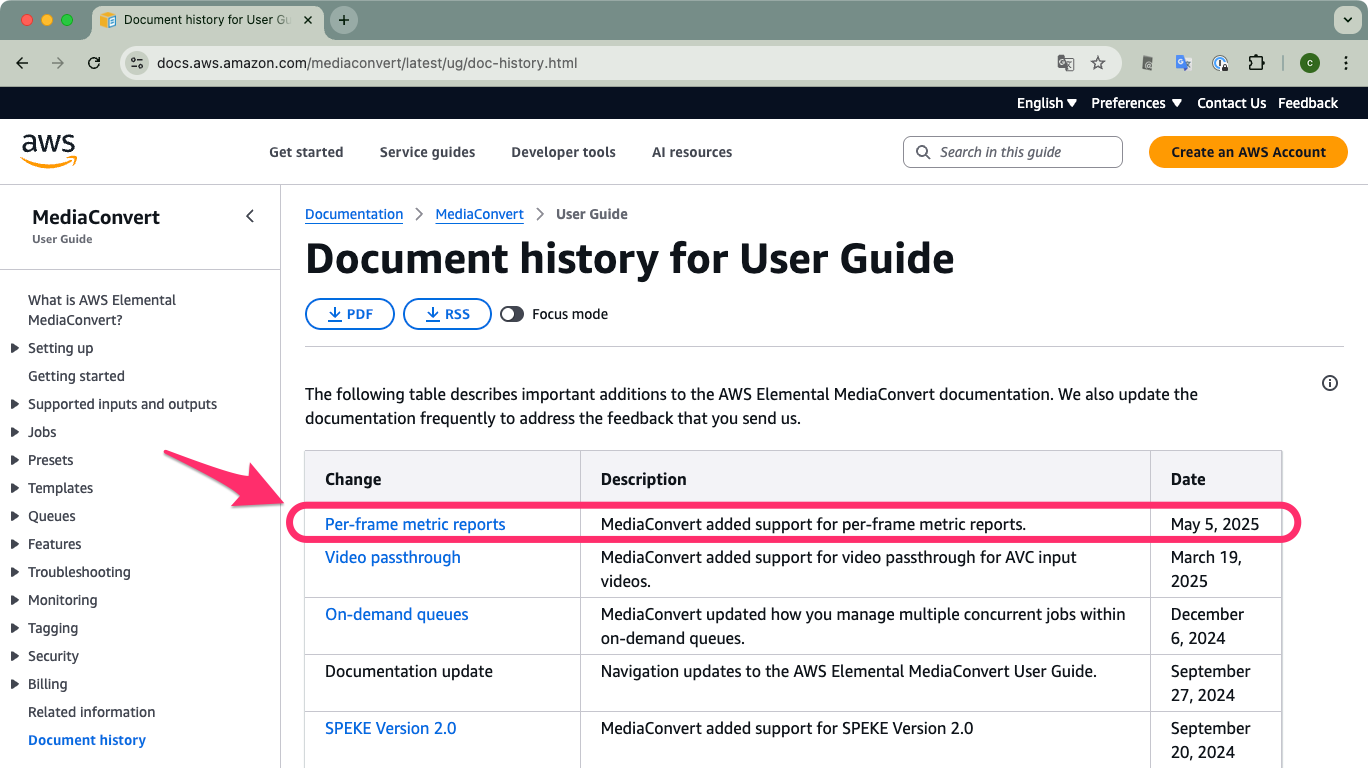
Task: Open the Video passthrough link
Action: (x=393, y=557)
